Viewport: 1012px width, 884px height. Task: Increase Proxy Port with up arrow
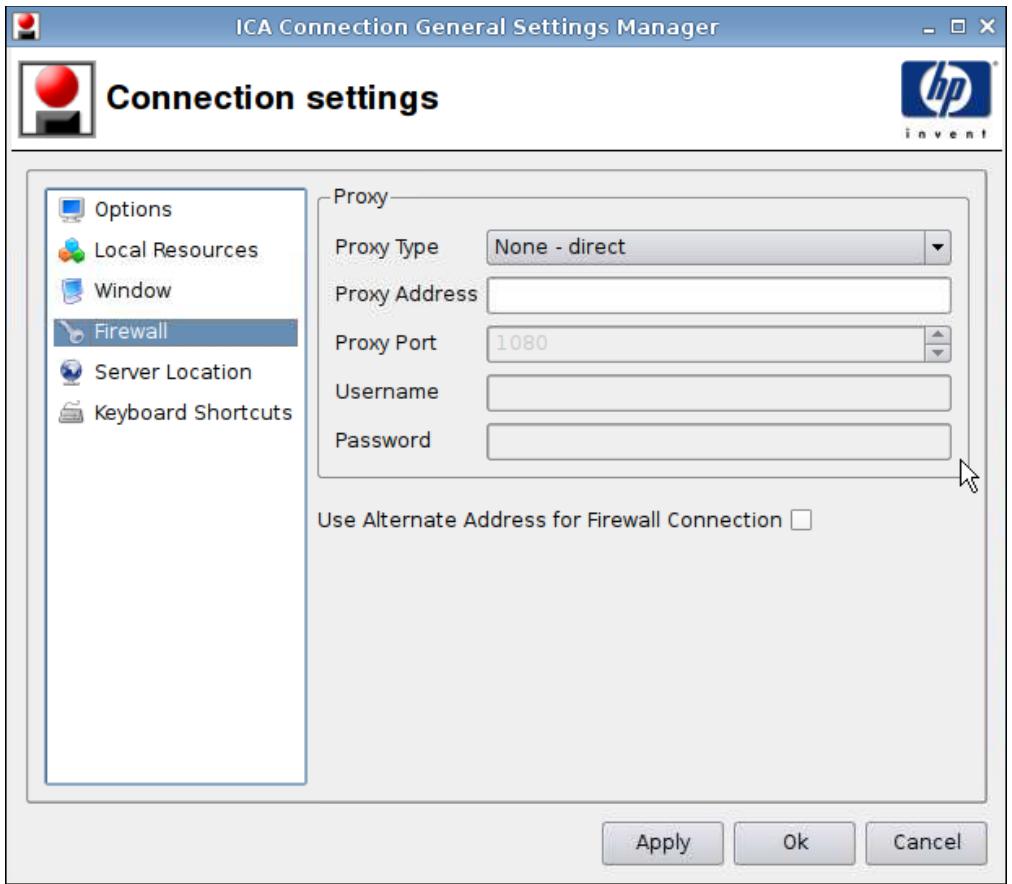(x=938, y=335)
